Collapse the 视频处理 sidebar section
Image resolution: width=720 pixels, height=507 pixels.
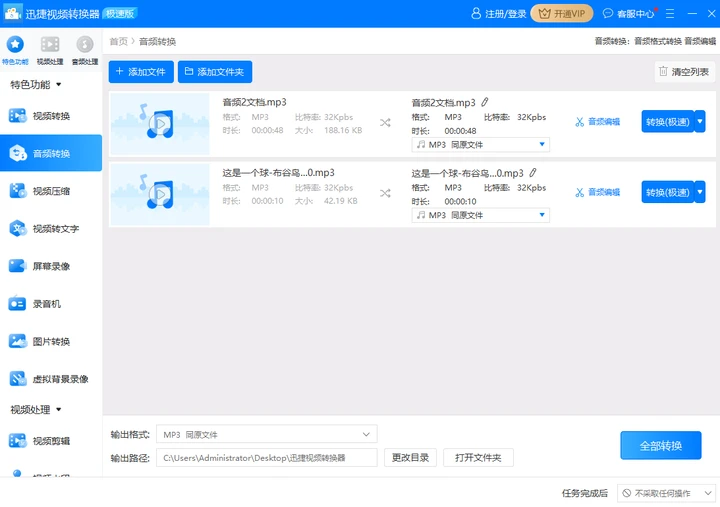coord(36,409)
